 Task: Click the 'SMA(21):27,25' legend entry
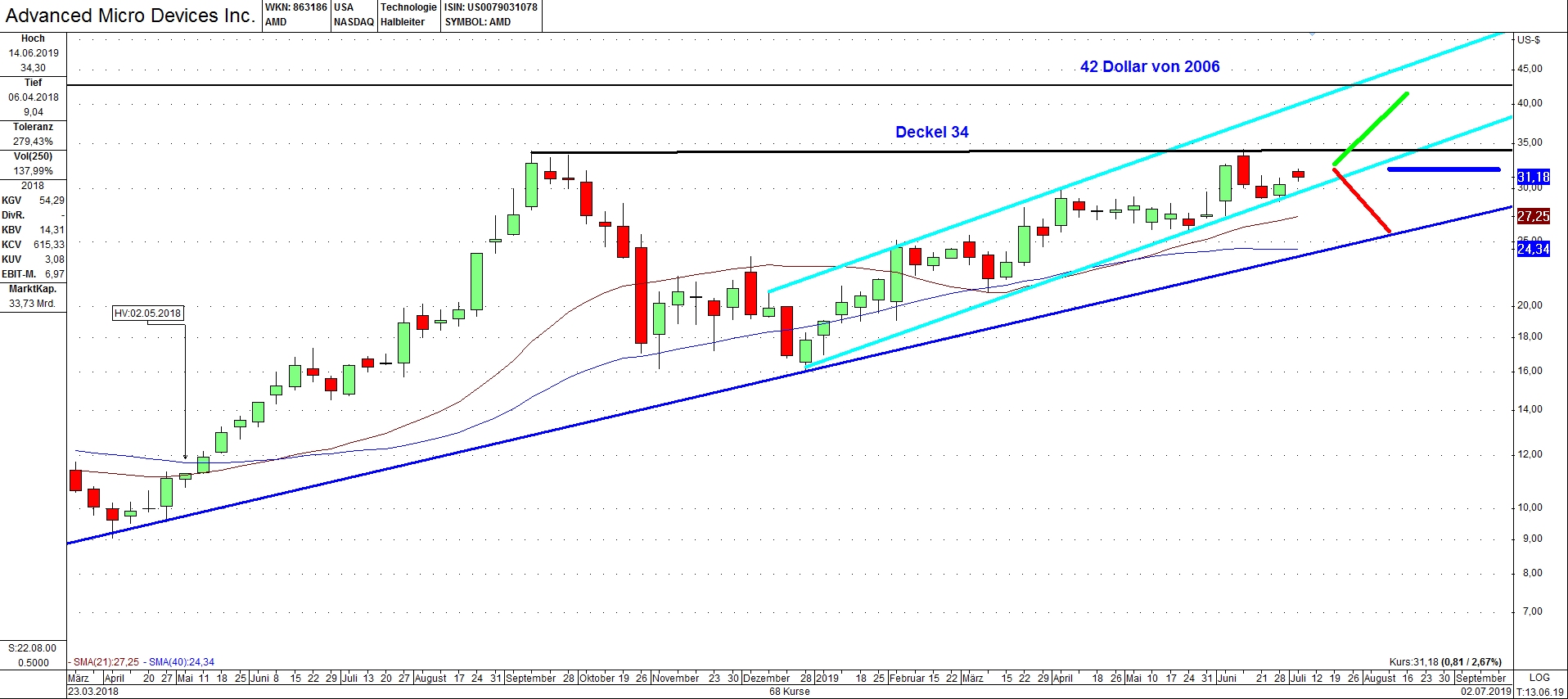click(106, 662)
